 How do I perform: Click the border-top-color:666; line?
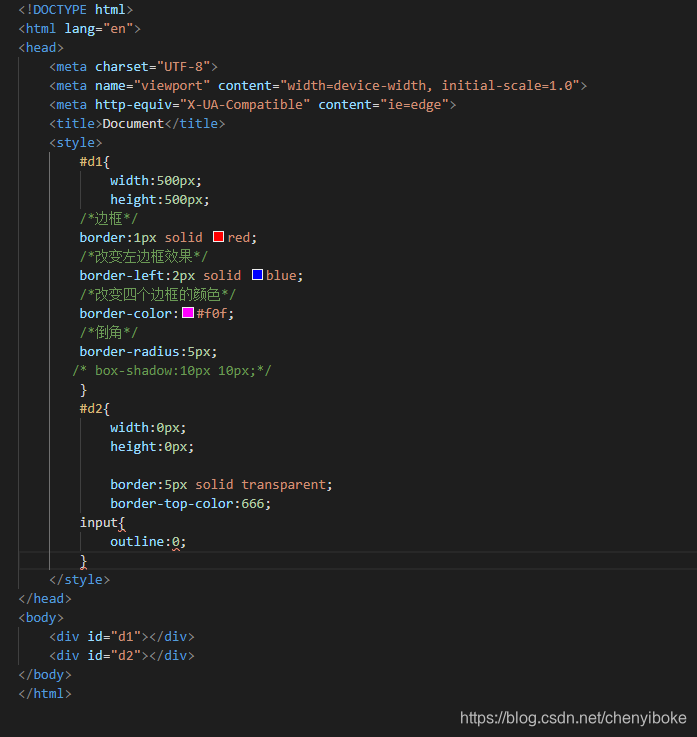click(x=190, y=503)
